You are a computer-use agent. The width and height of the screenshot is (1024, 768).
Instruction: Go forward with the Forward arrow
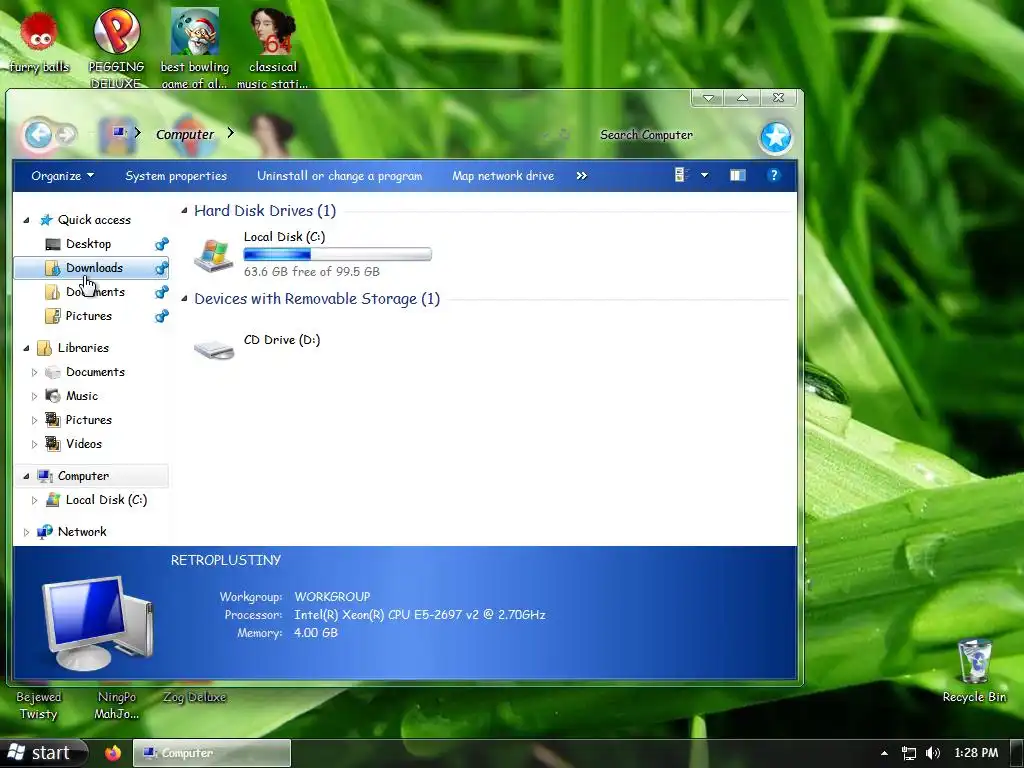[67, 135]
